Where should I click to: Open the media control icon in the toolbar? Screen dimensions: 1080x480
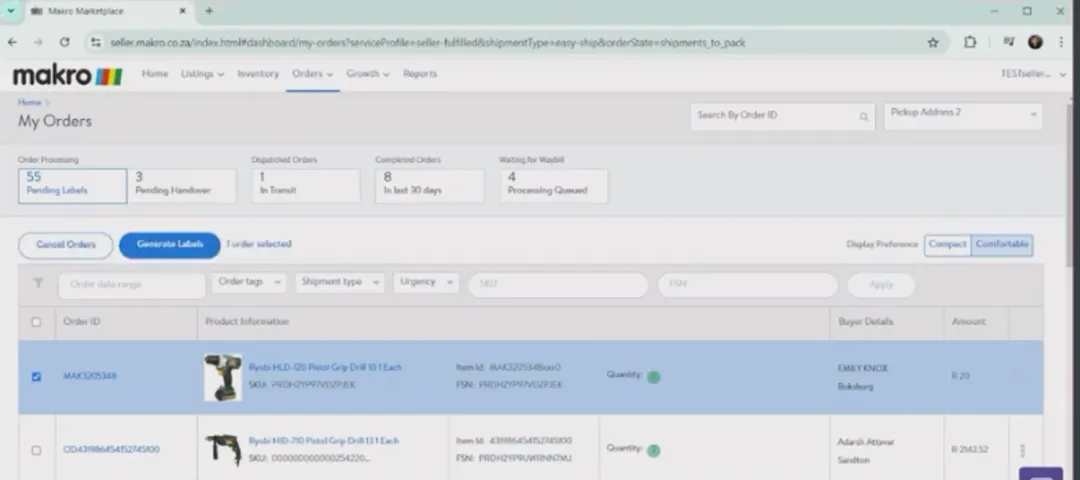coord(1008,43)
